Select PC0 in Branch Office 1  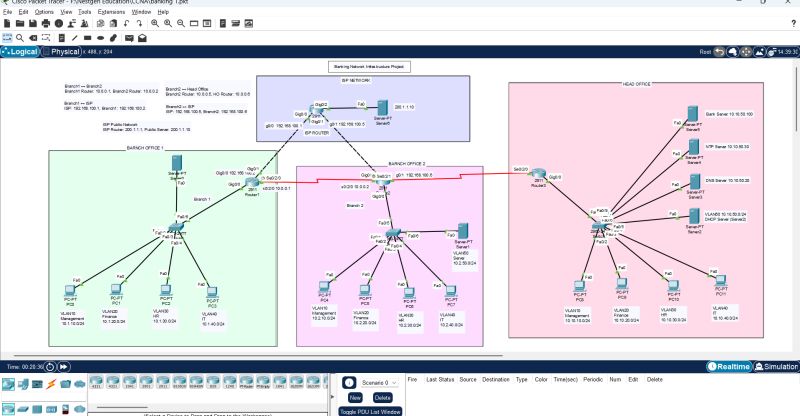[70, 291]
